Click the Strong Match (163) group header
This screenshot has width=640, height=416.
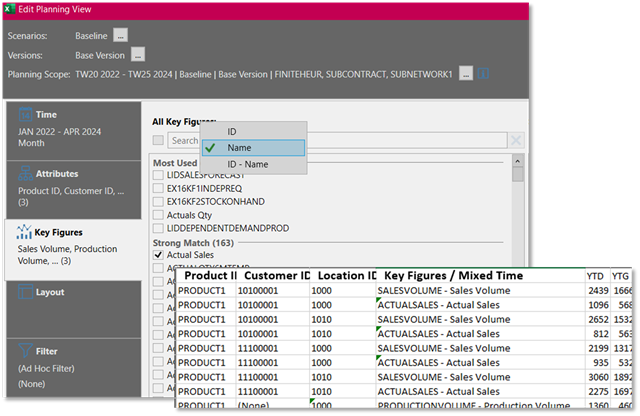point(193,243)
